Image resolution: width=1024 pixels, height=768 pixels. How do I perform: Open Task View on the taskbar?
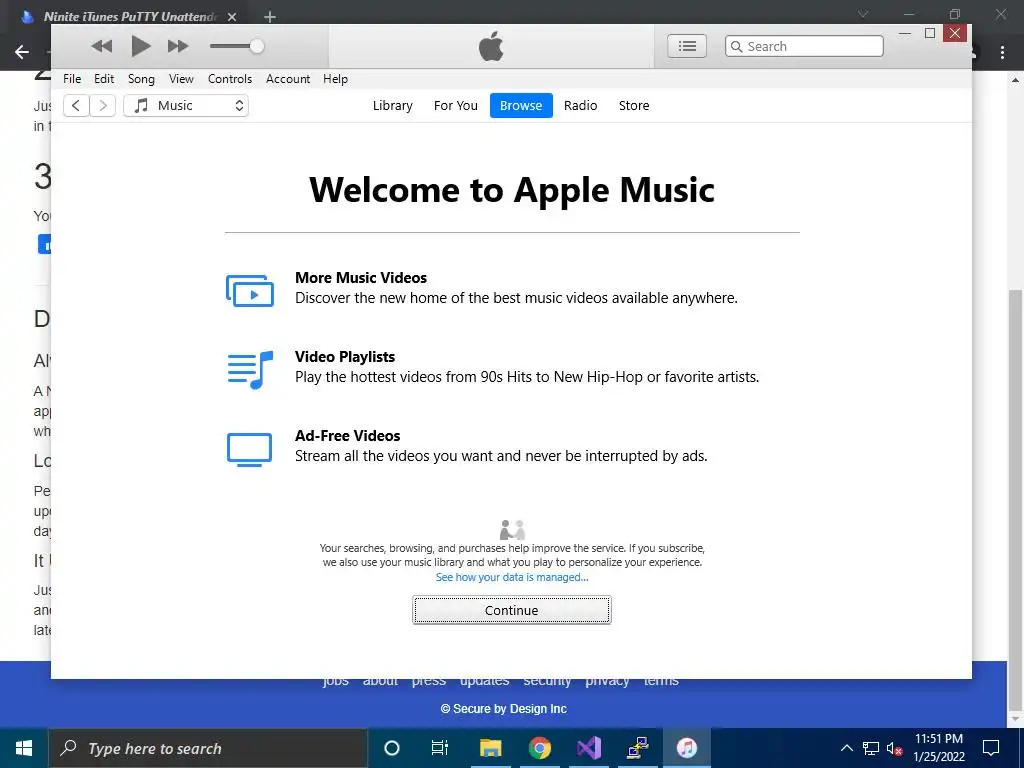[440, 748]
